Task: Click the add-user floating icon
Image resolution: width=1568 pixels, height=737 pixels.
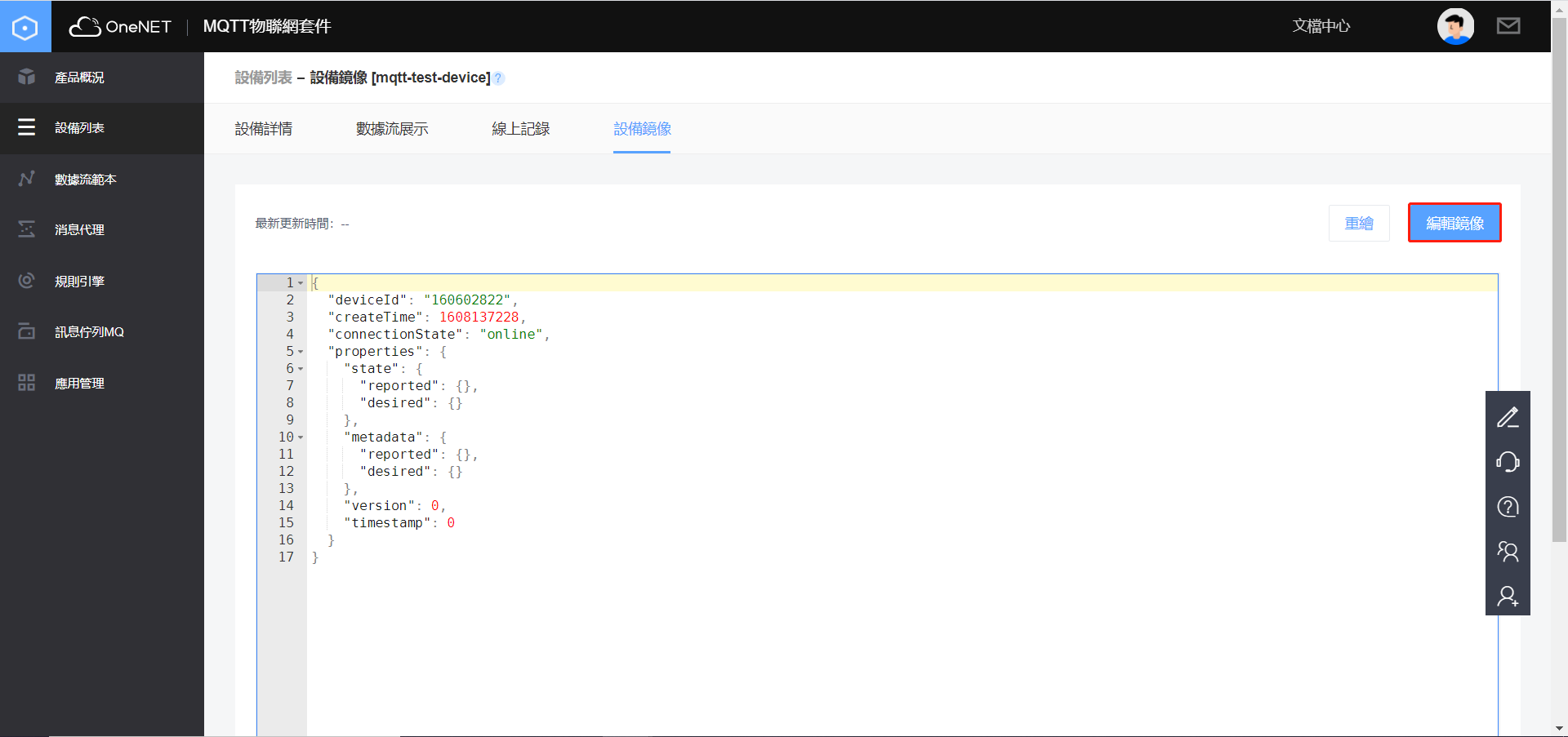Action: 1508,597
